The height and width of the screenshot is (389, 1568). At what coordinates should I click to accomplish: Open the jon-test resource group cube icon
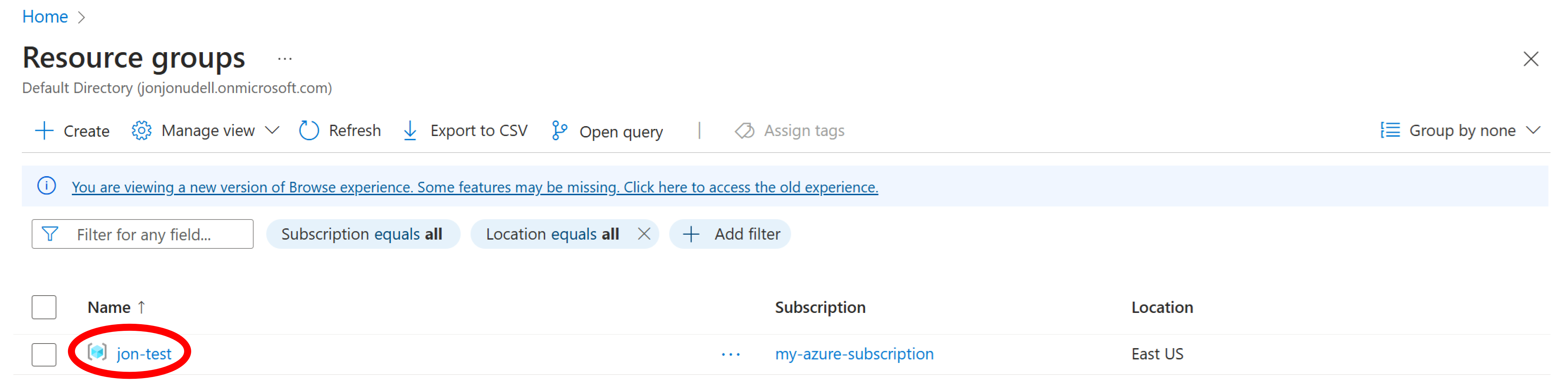98,353
